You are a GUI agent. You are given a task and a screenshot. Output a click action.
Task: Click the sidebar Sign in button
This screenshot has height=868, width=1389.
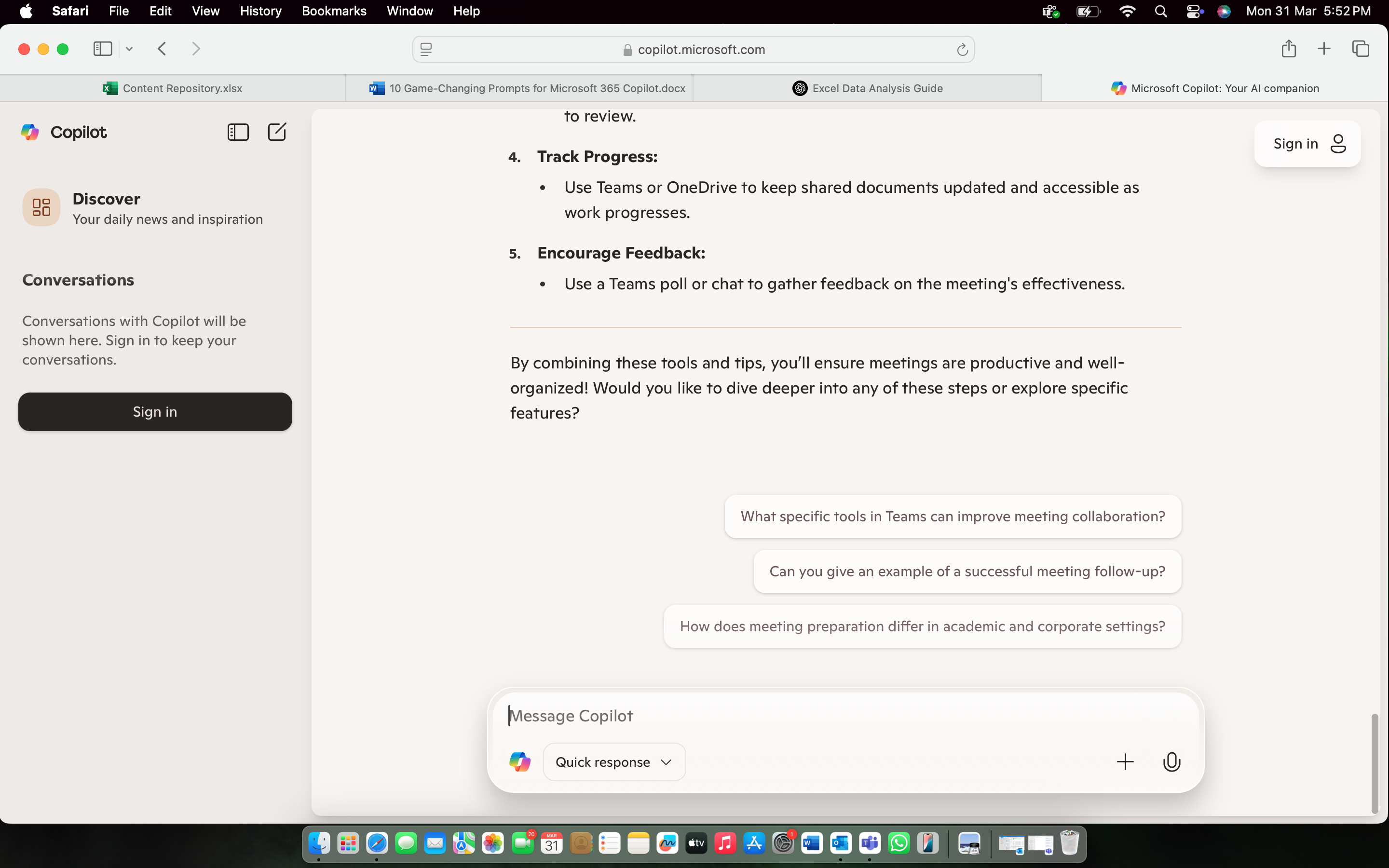155,412
